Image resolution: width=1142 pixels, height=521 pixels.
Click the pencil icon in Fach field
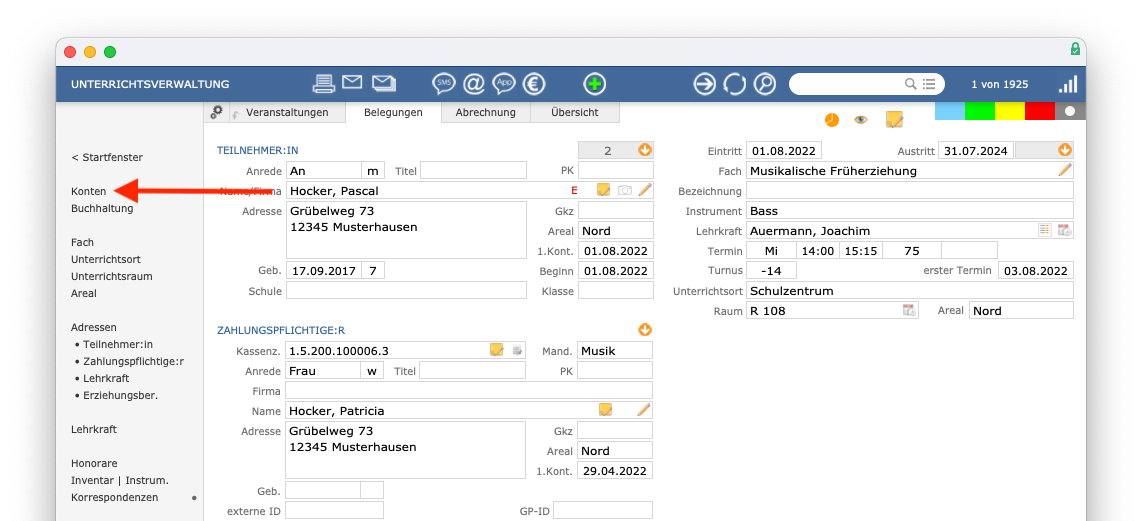(x=1065, y=170)
